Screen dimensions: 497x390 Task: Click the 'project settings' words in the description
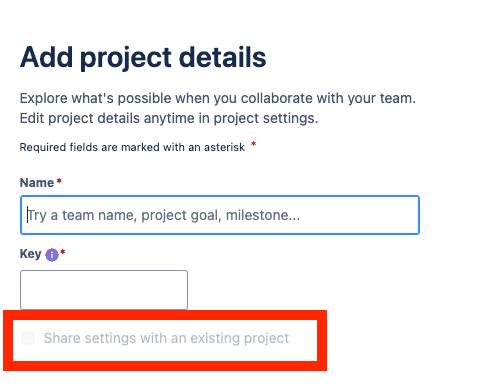266,118
